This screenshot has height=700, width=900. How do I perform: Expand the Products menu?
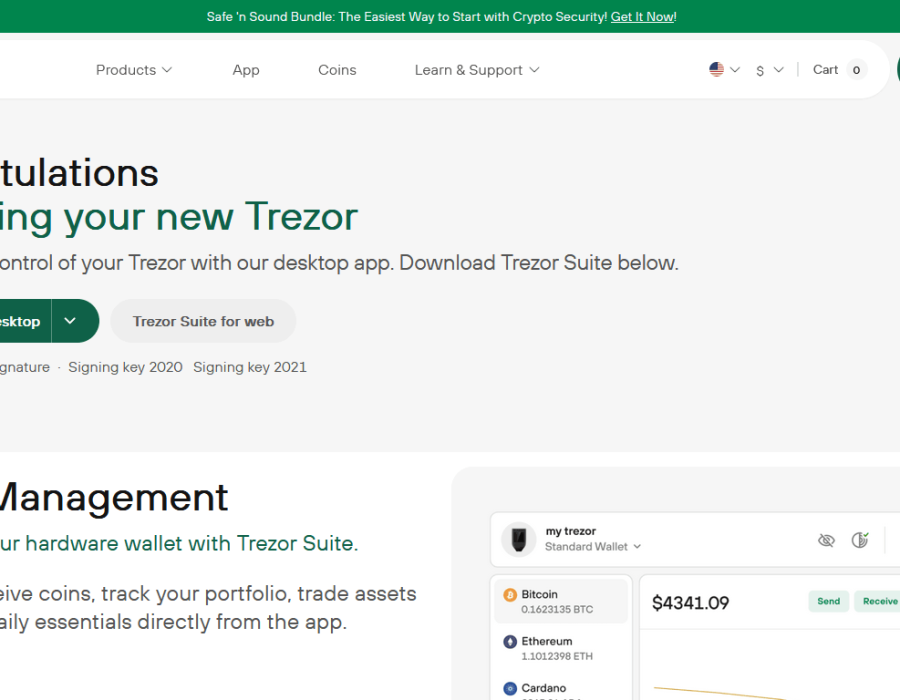click(134, 70)
